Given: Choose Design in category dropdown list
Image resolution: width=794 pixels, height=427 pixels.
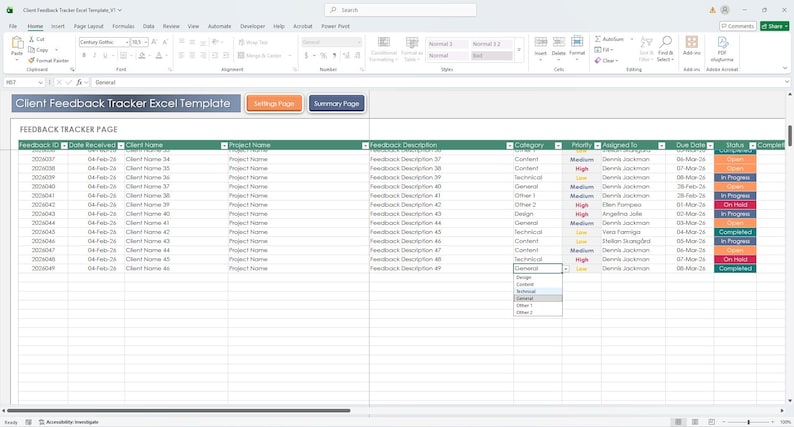Looking at the screenshot, I should point(538,277).
